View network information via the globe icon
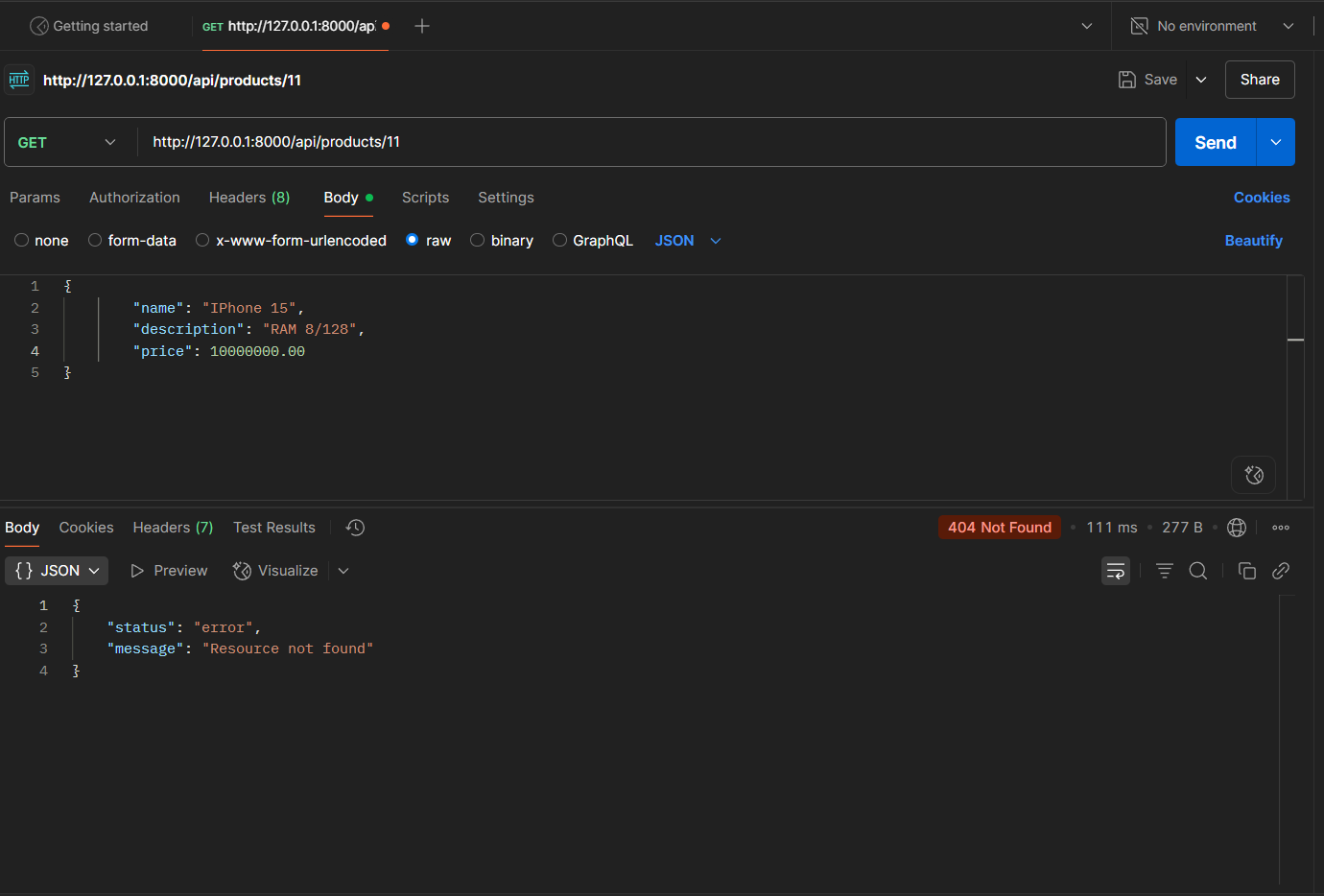The height and width of the screenshot is (896, 1324). 1236,527
